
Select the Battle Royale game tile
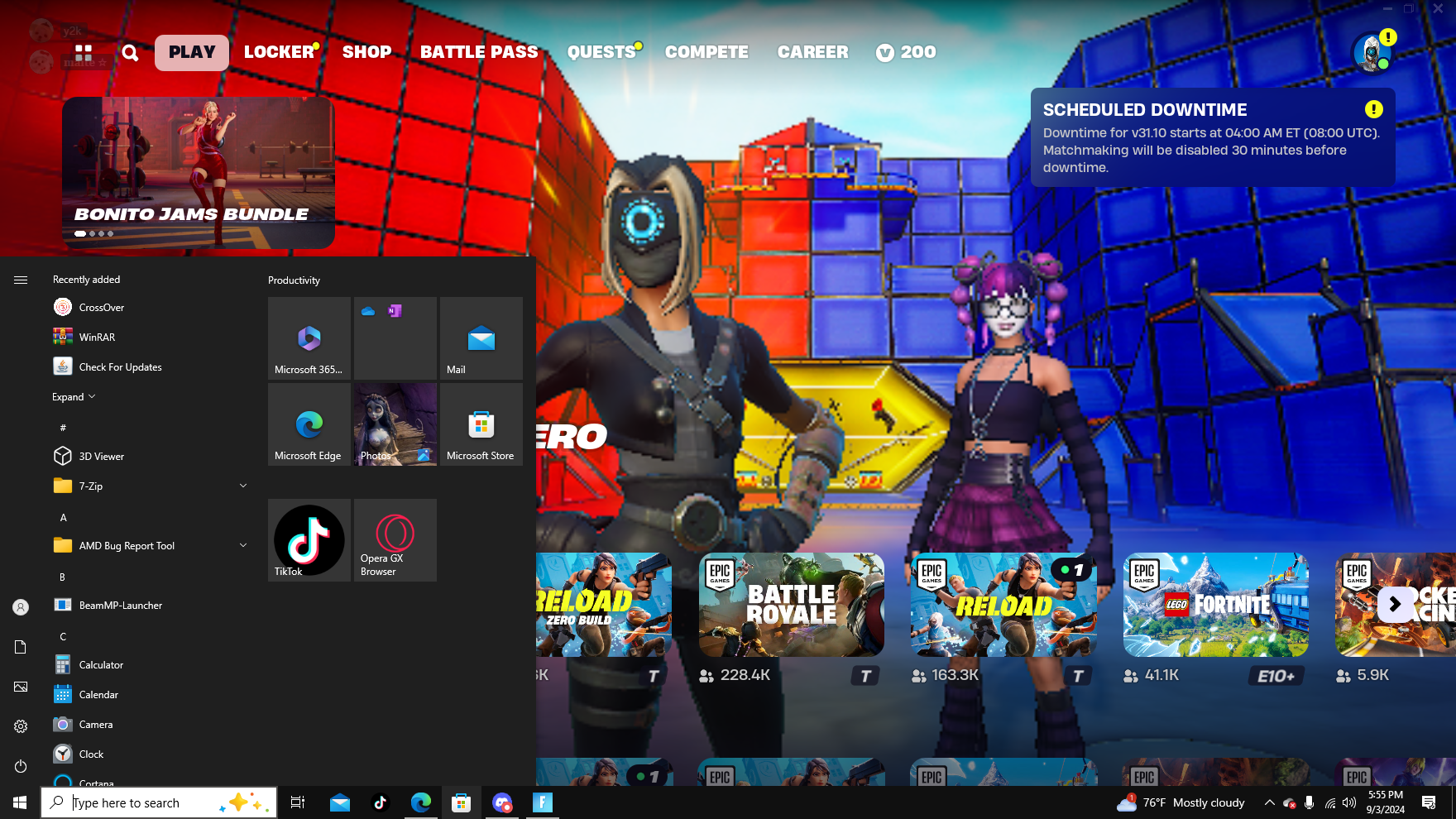pos(792,605)
